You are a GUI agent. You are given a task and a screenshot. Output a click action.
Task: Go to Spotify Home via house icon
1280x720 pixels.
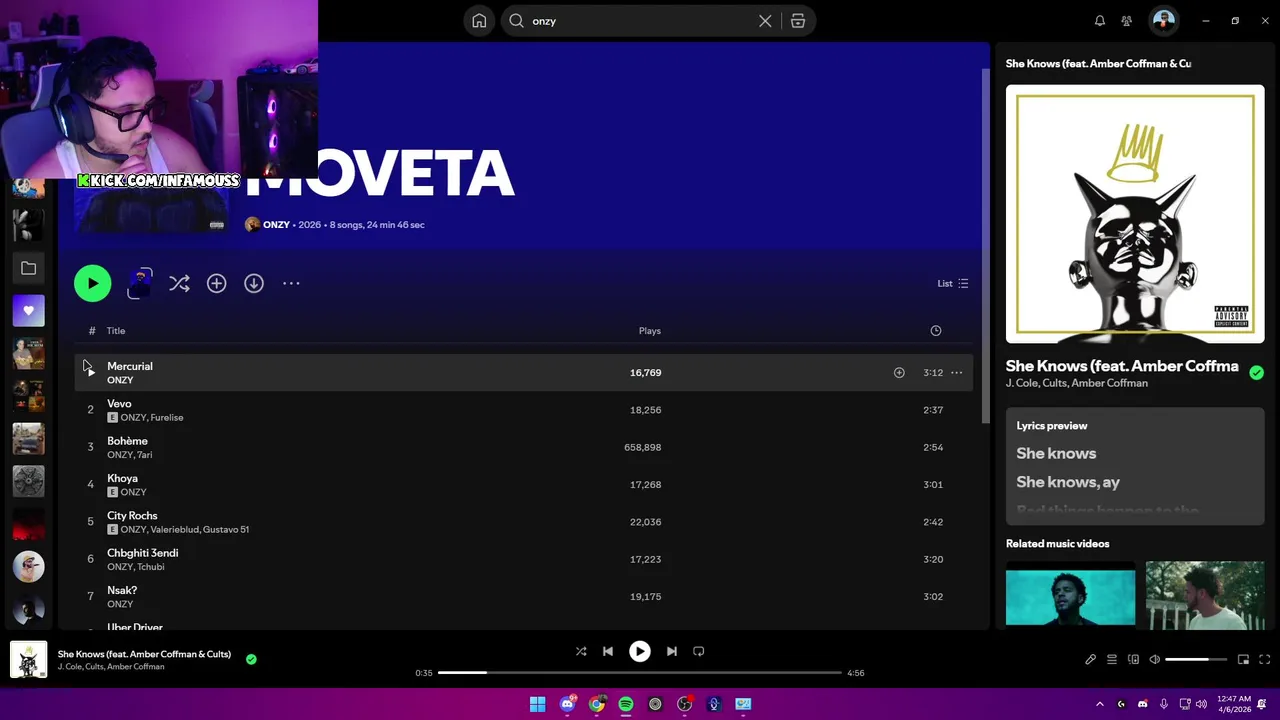pyautogui.click(x=479, y=21)
